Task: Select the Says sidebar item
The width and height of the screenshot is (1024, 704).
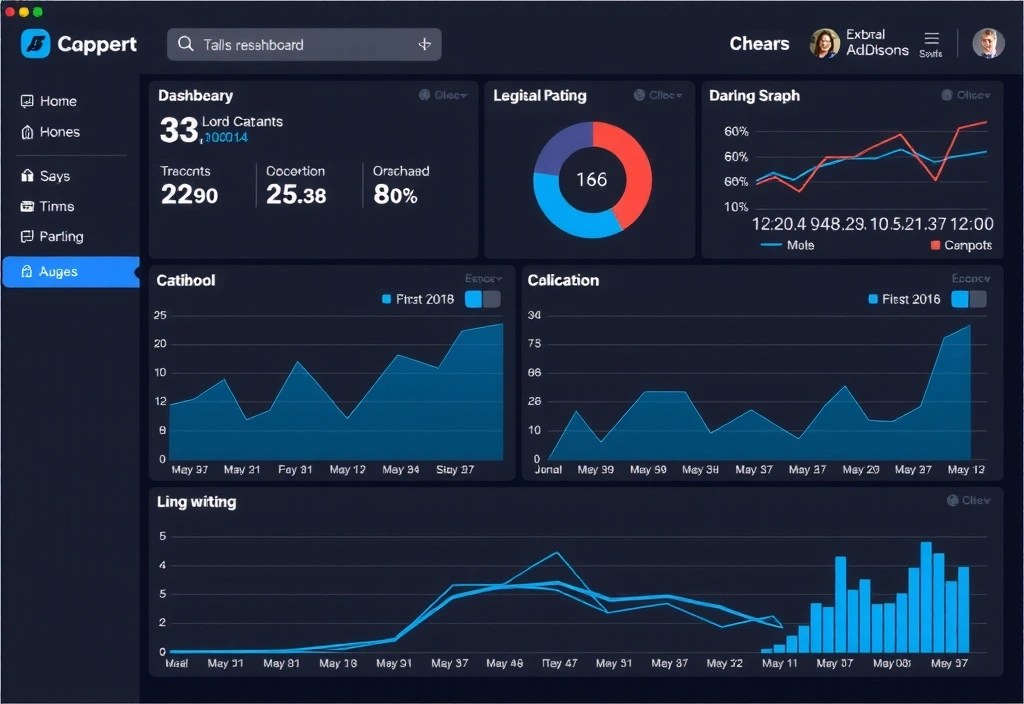Action: click(57, 175)
